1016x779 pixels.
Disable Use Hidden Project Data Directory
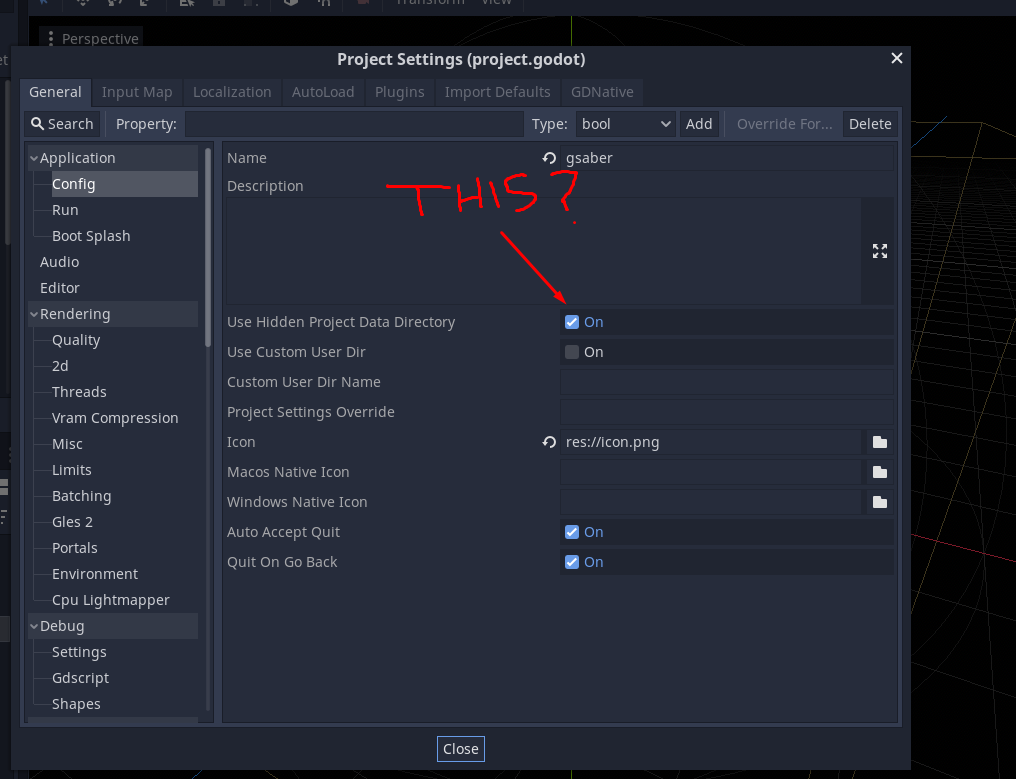click(x=572, y=321)
